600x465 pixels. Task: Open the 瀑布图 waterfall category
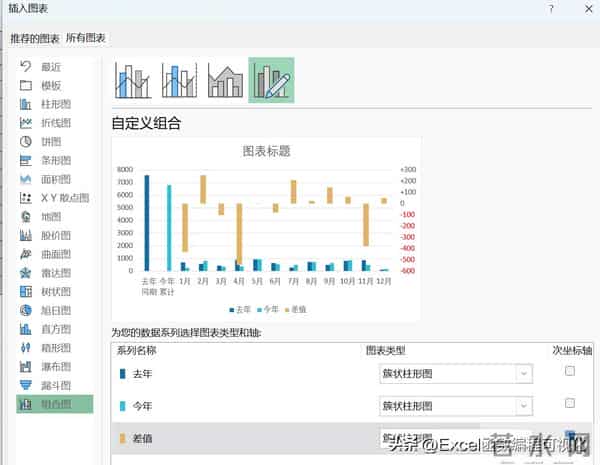[55, 367]
